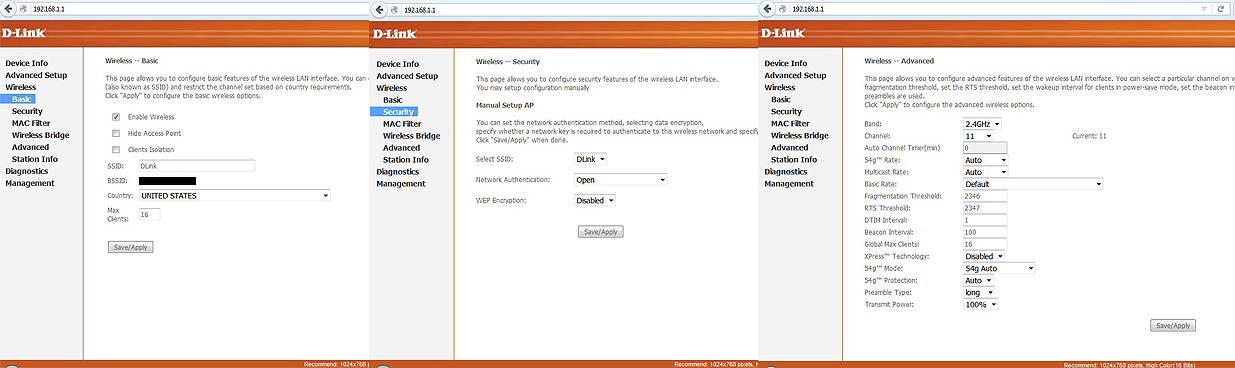Open the Country dropdown showing UNITED STATES
This screenshot has height=368, width=1235.
coord(234,196)
